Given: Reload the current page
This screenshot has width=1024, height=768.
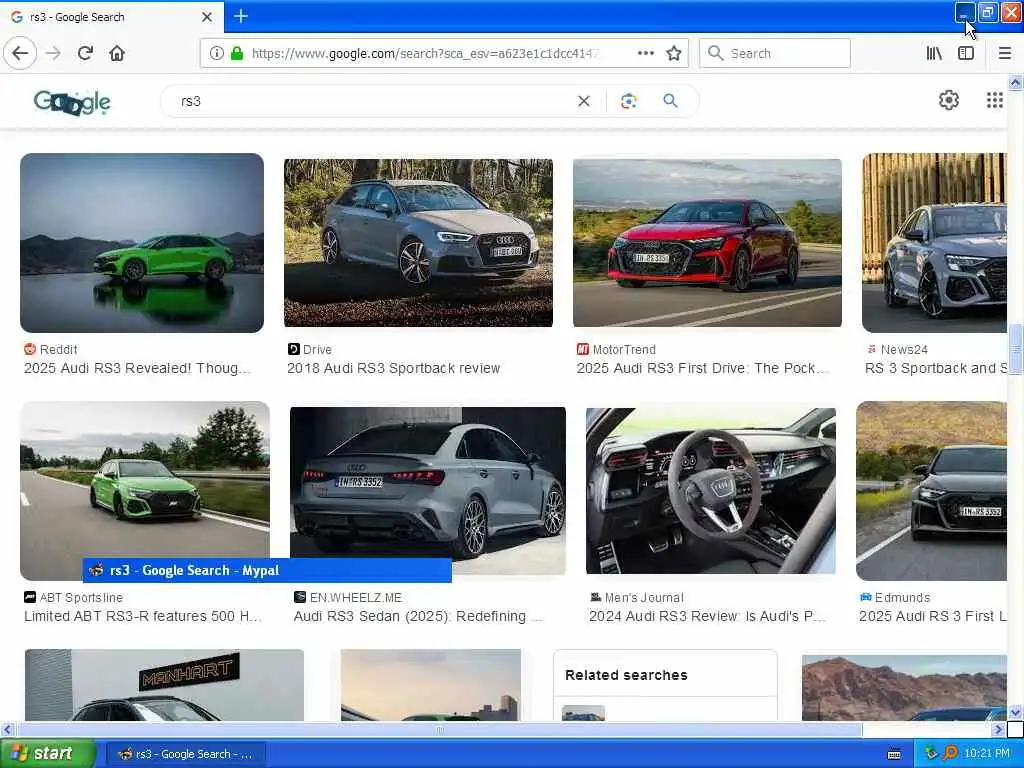Looking at the screenshot, I should 86,53.
